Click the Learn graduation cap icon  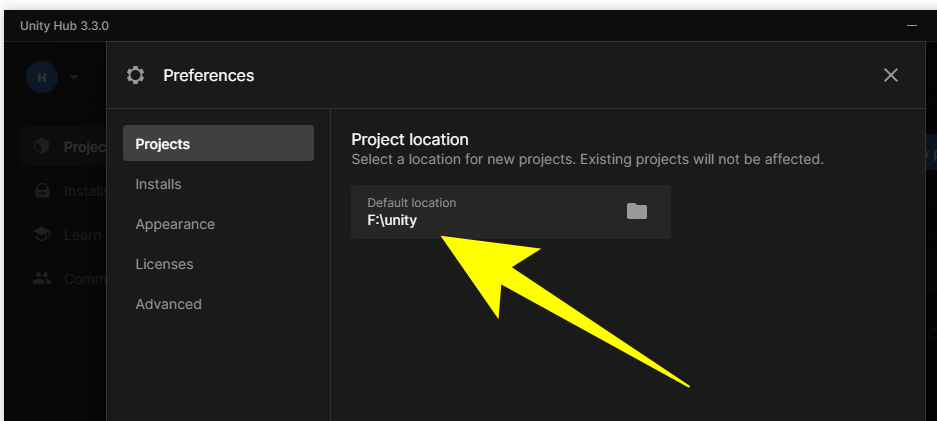coord(41,234)
